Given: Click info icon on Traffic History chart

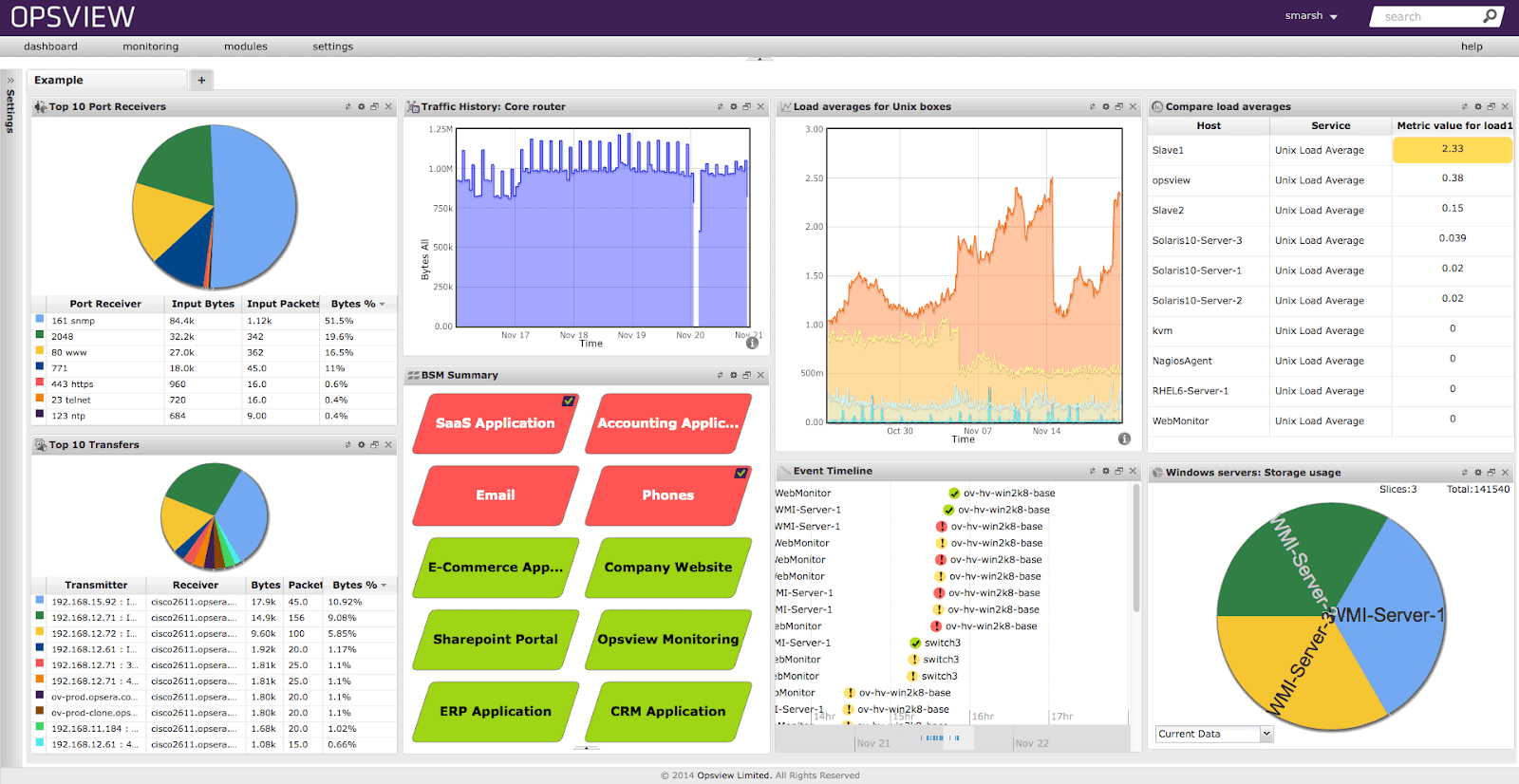Looking at the screenshot, I should coord(752,344).
